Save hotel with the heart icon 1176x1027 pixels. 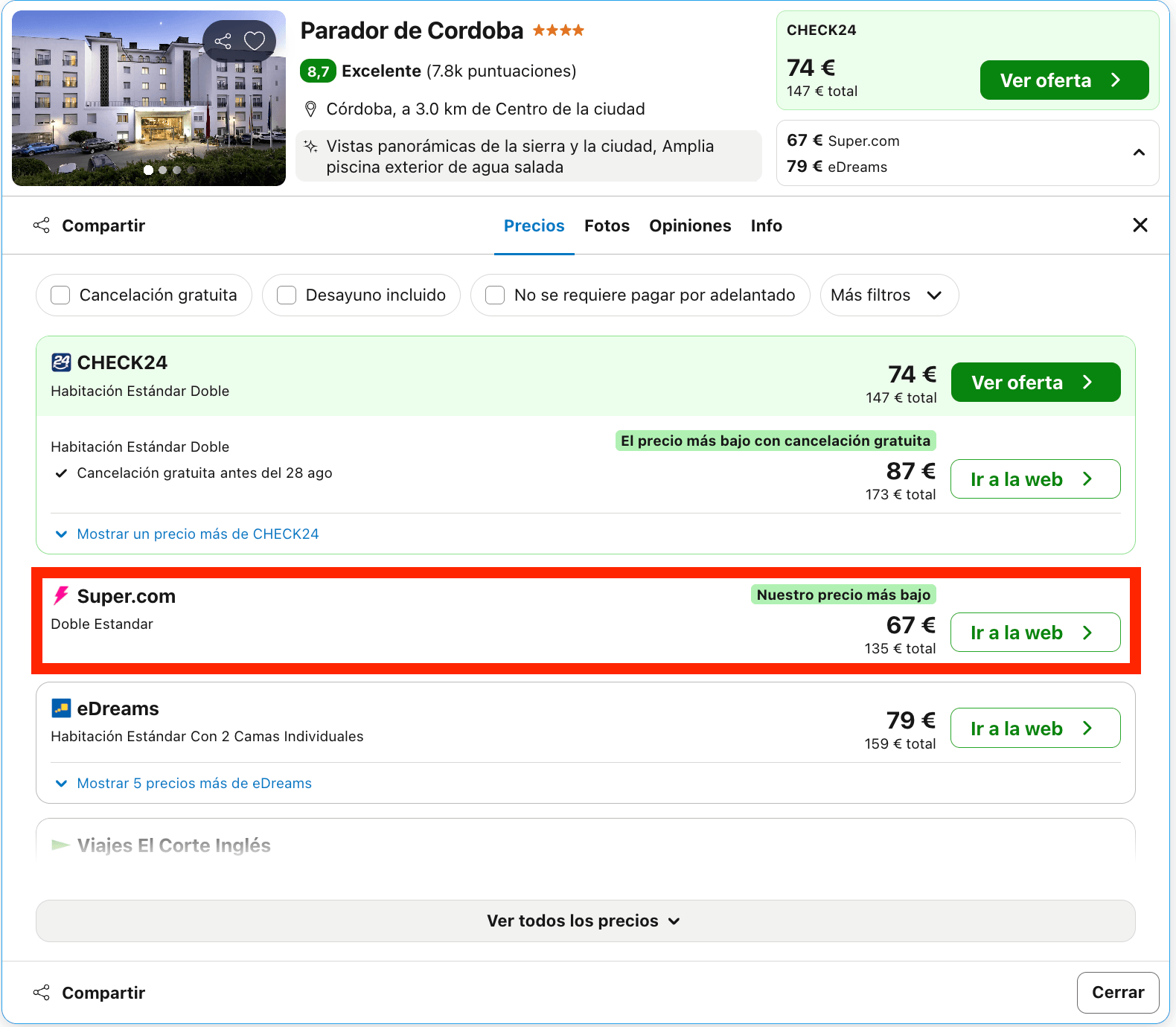(255, 41)
